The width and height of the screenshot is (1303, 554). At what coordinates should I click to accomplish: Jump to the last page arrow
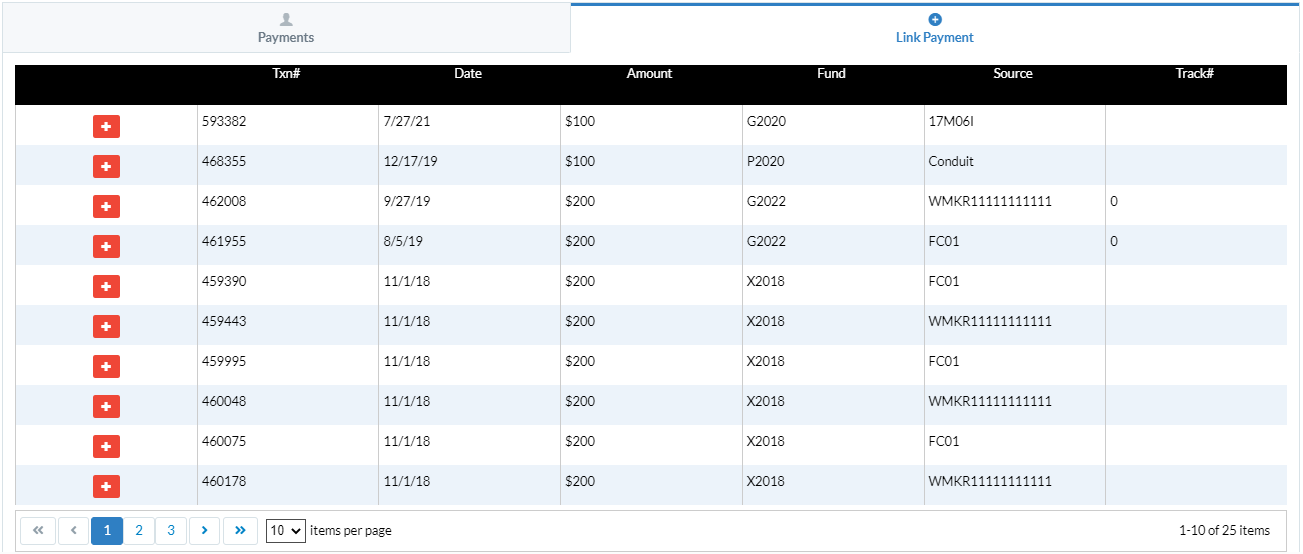(240, 531)
